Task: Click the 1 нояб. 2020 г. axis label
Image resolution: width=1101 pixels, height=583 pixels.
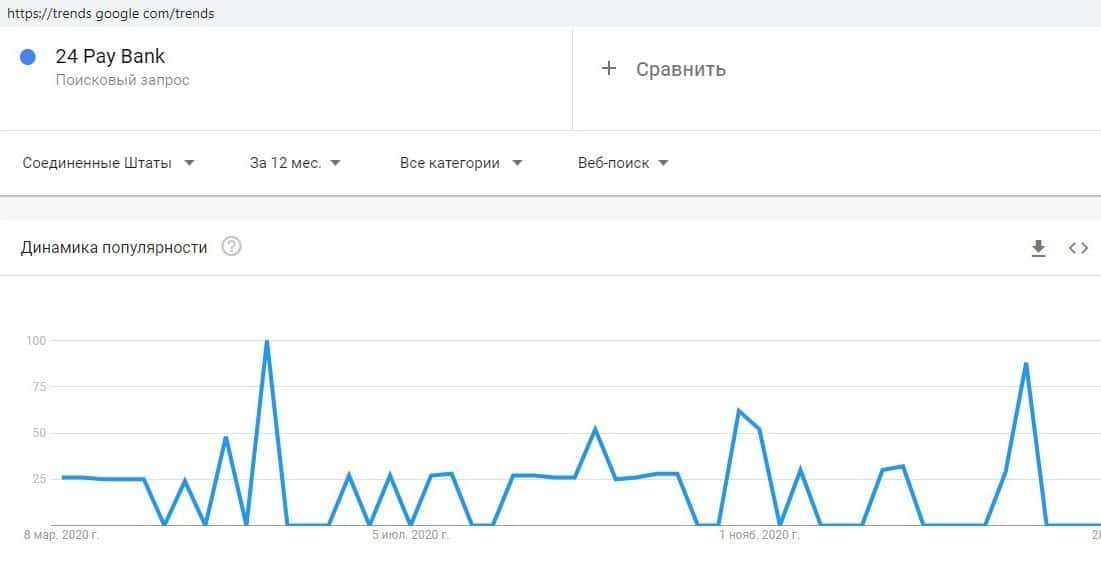Action: point(759,535)
